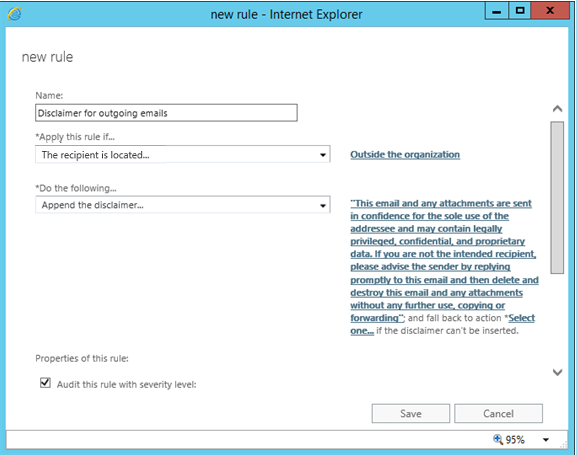
Task: Toggle Audit this rule with severity level
Action: [45, 383]
